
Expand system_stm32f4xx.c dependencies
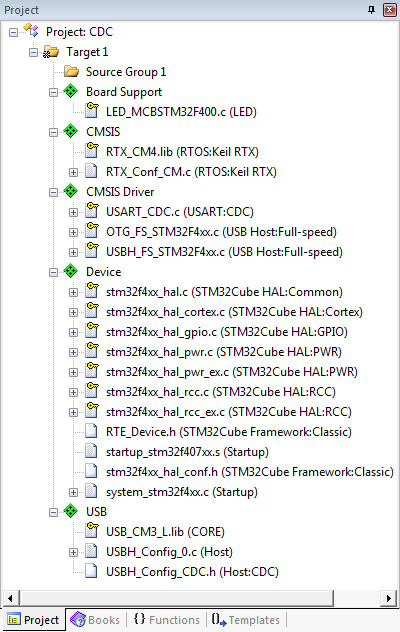[73, 492]
